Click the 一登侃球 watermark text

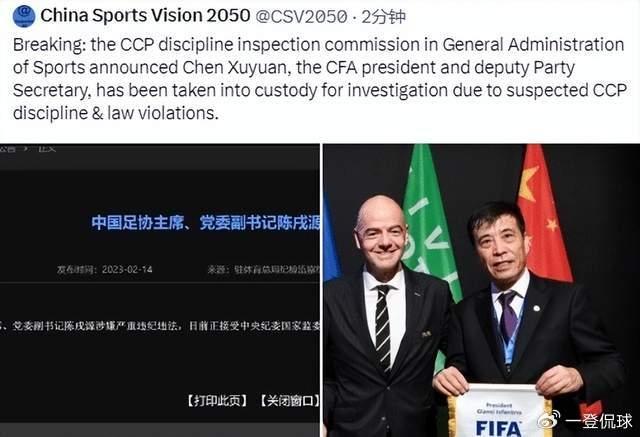[599, 421]
